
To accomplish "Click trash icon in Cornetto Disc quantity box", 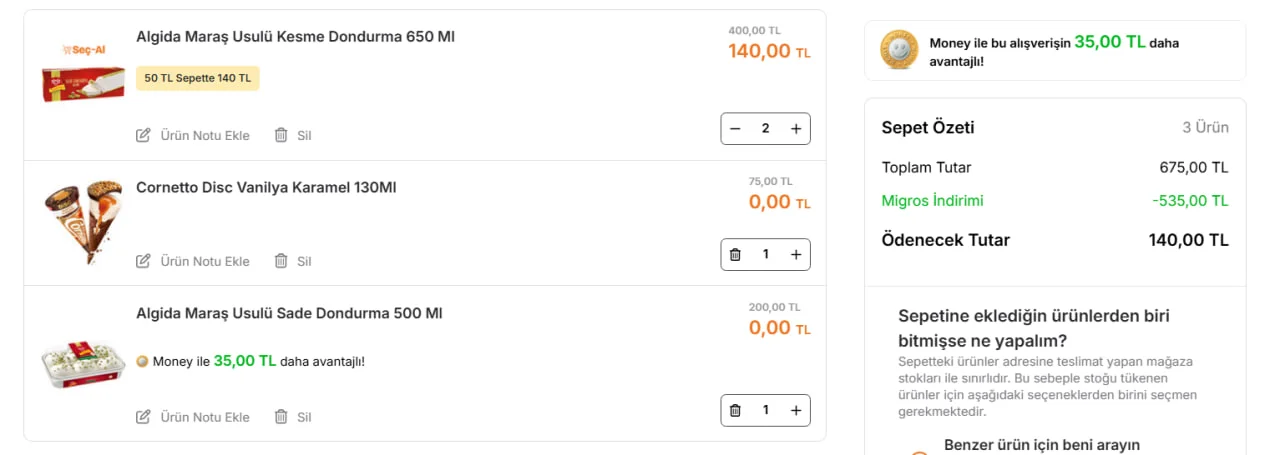I will 736,255.
